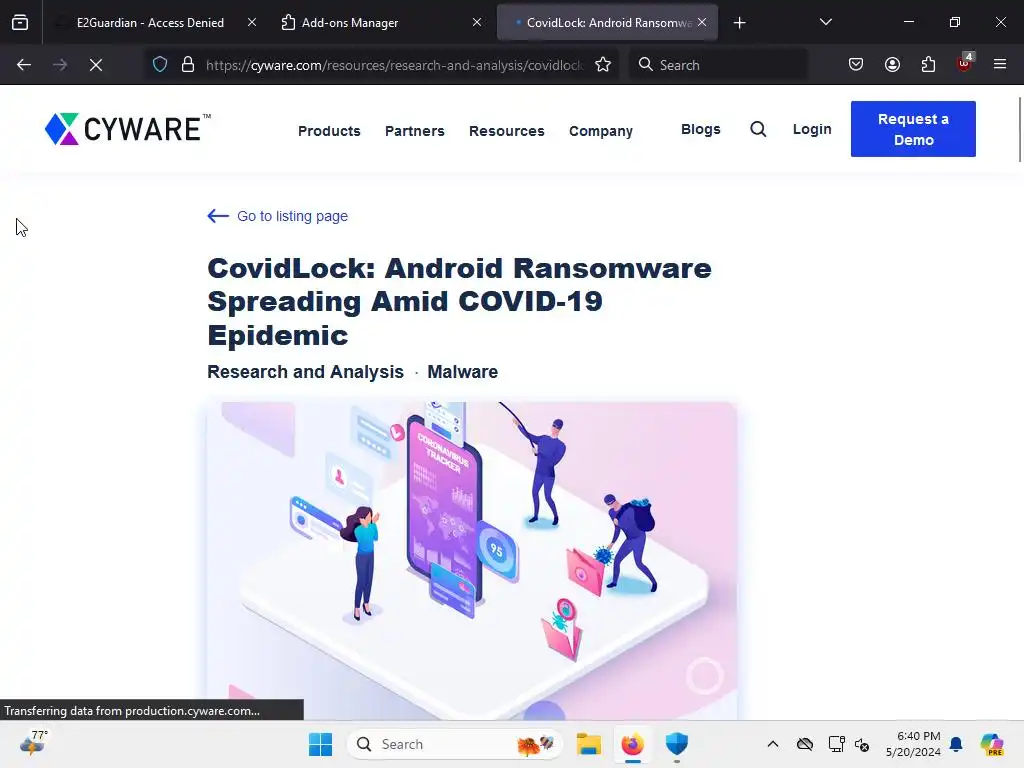Open the Company menu
Screen dimensions: 1024x768
point(601,131)
